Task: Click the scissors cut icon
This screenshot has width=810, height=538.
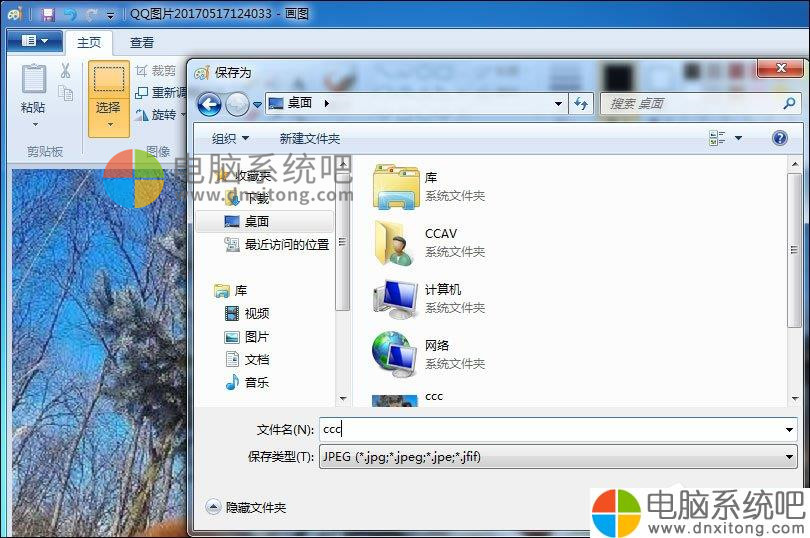Action: pos(65,70)
